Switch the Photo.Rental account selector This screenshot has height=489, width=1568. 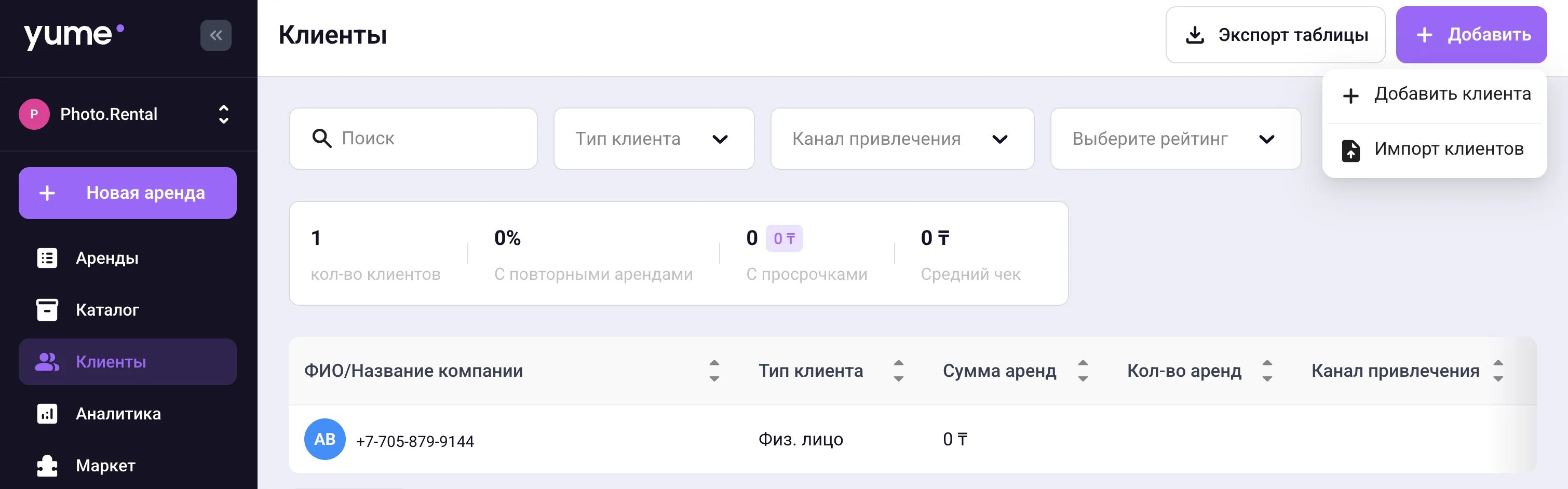coord(127,114)
